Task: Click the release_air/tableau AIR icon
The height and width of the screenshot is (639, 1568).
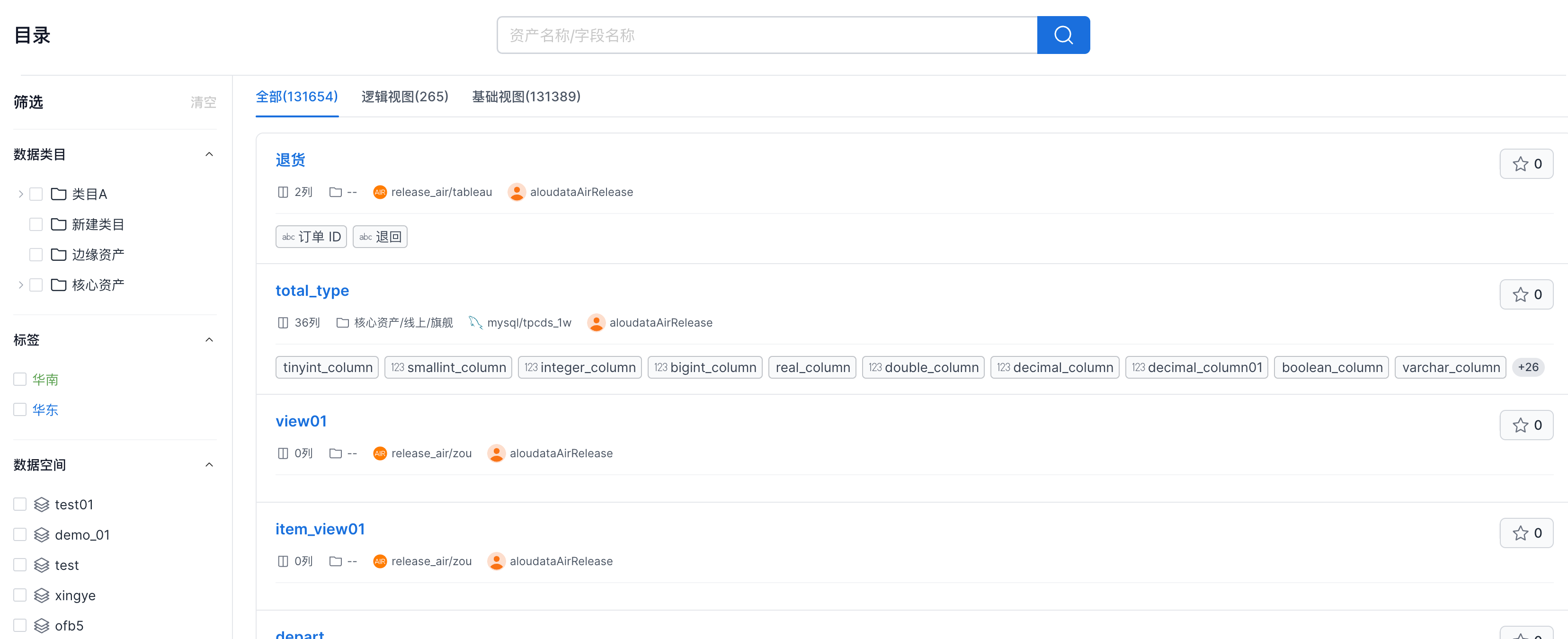Action: pos(380,192)
